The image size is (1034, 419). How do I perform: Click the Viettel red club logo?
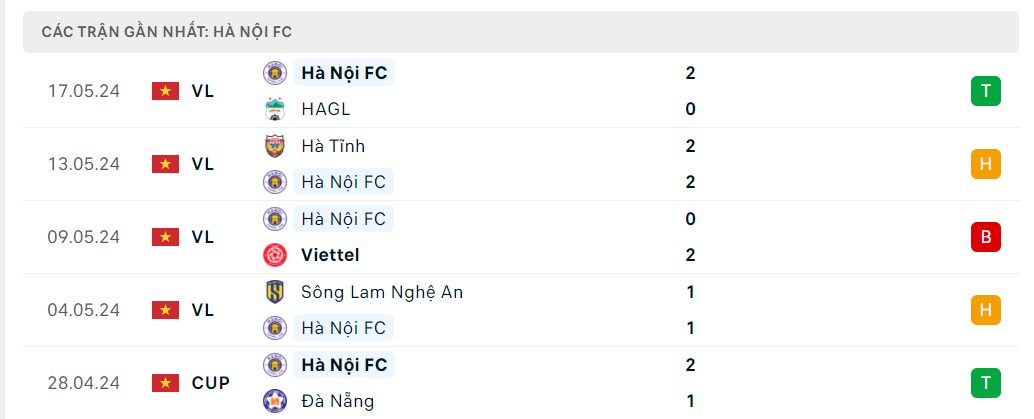[274, 255]
